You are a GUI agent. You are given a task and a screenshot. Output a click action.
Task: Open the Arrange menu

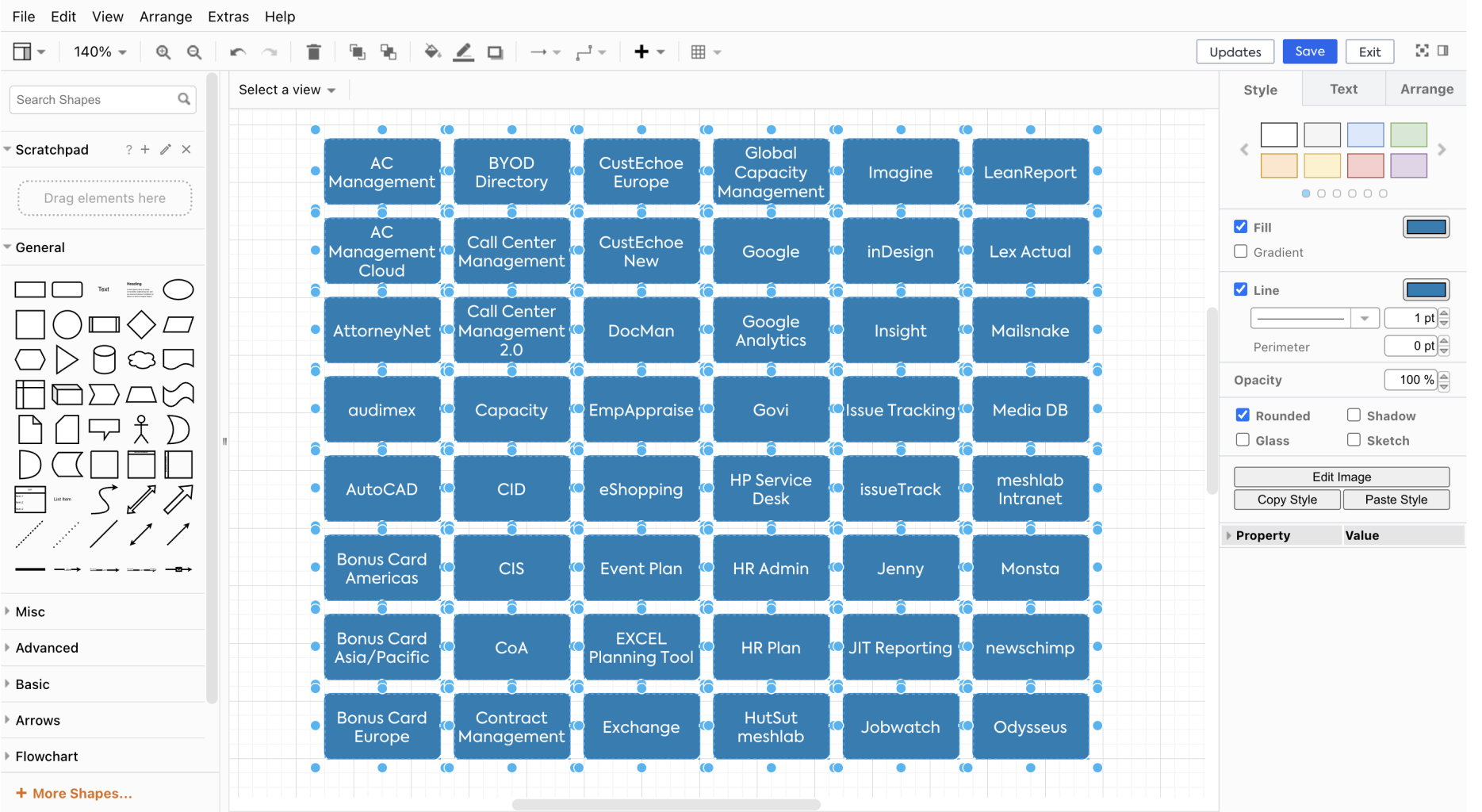point(166,16)
